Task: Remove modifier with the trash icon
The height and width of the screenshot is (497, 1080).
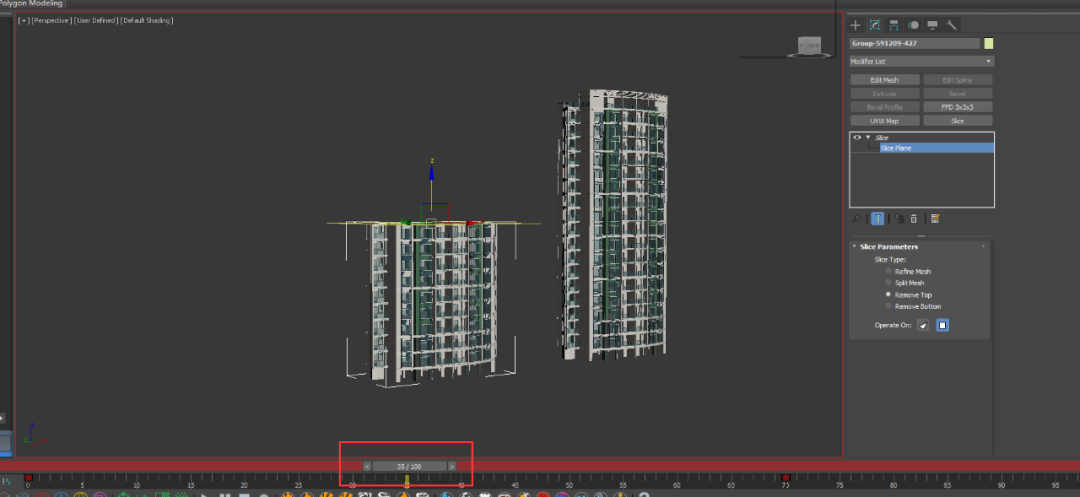Action: click(913, 219)
